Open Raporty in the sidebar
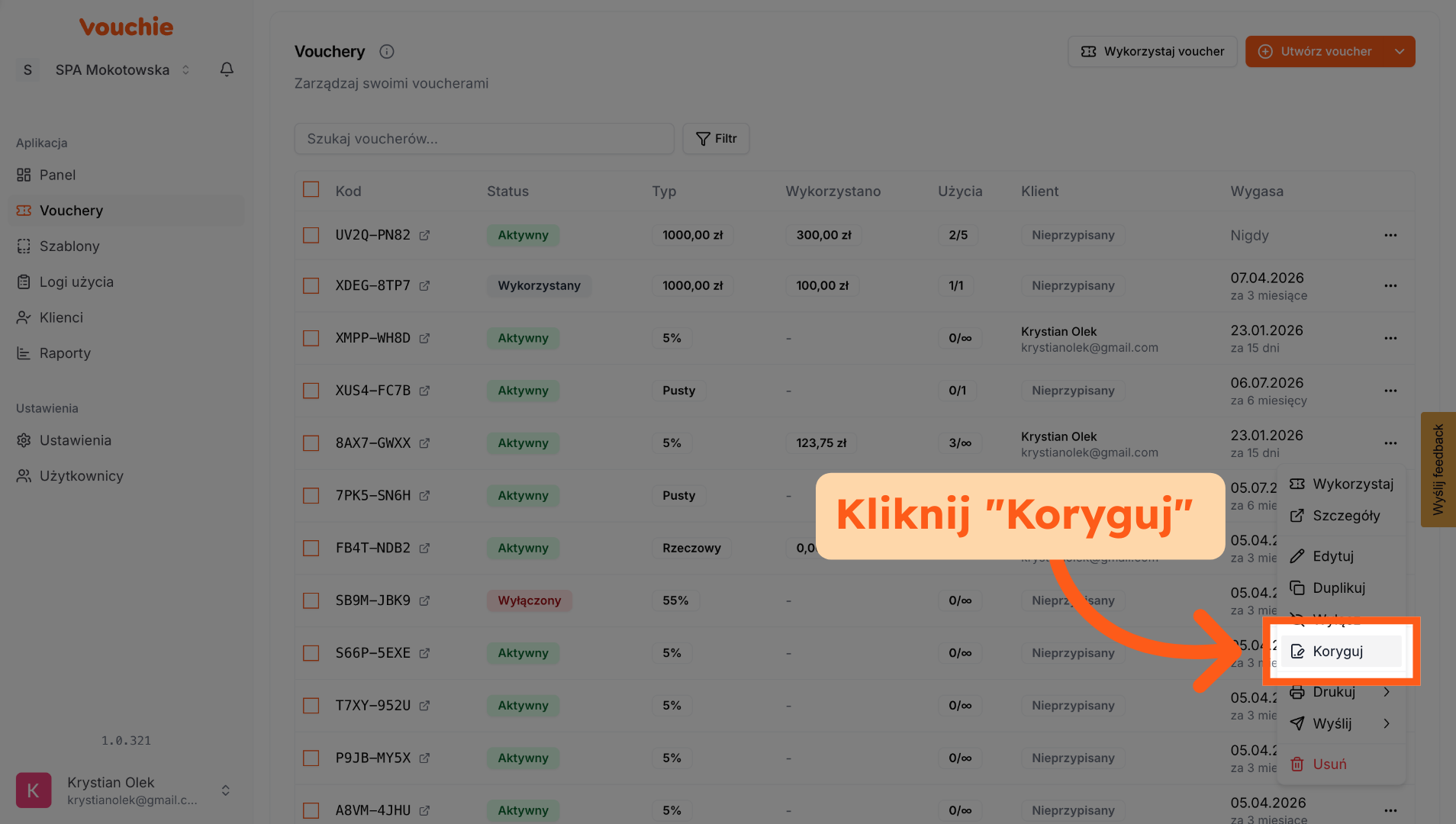Image resolution: width=1456 pixels, height=824 pixels. (65, 353)
